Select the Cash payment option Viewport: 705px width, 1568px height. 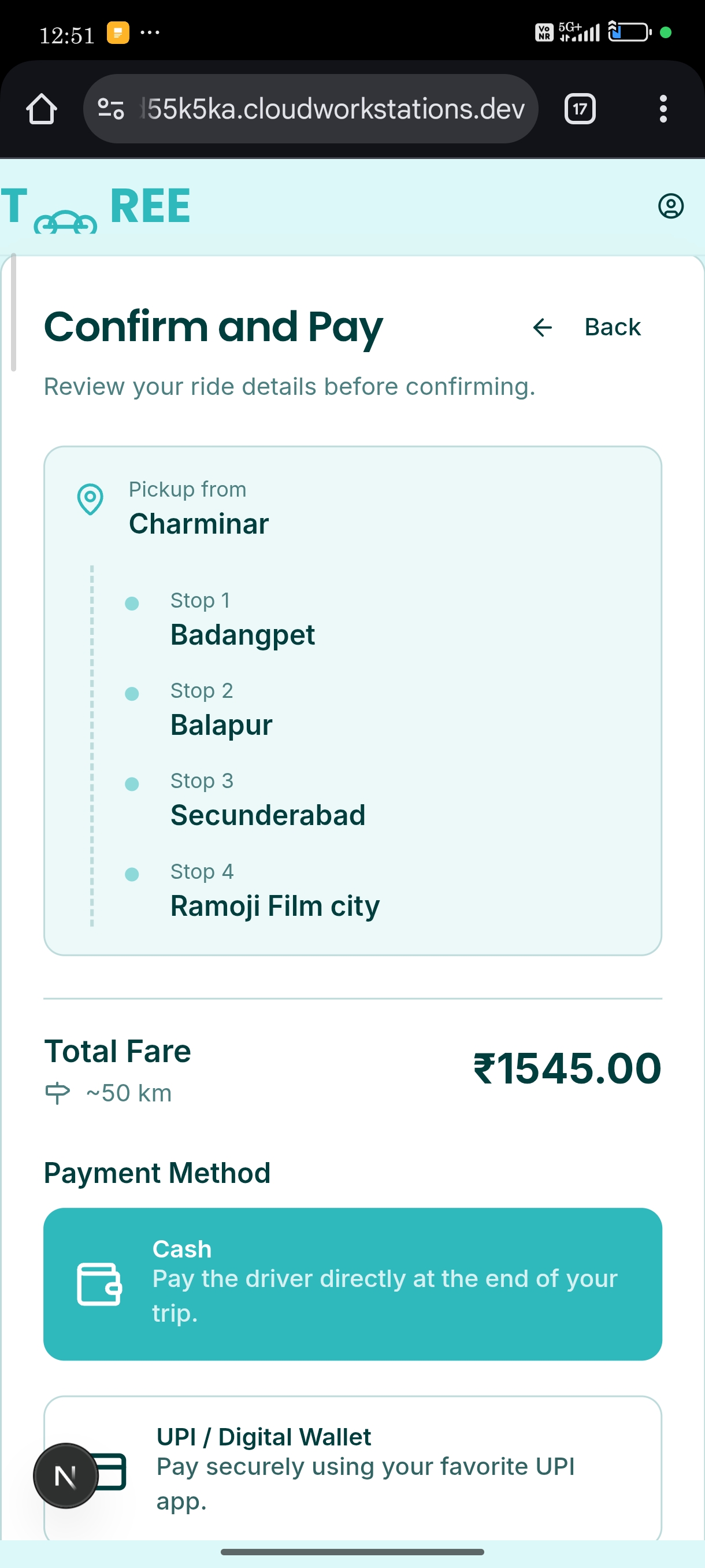[x=352, y=1283]
